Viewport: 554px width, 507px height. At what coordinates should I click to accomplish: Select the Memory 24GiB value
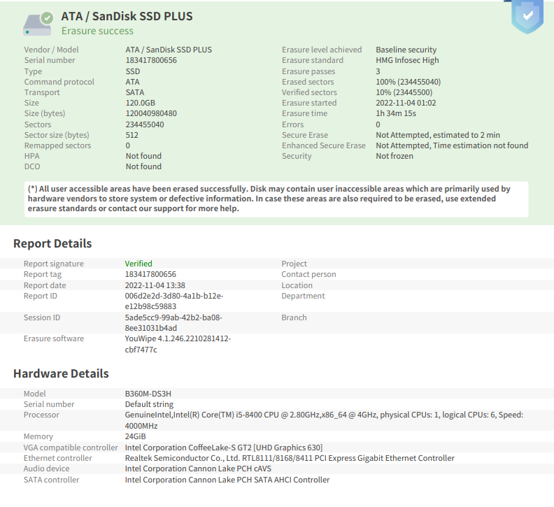135,436
